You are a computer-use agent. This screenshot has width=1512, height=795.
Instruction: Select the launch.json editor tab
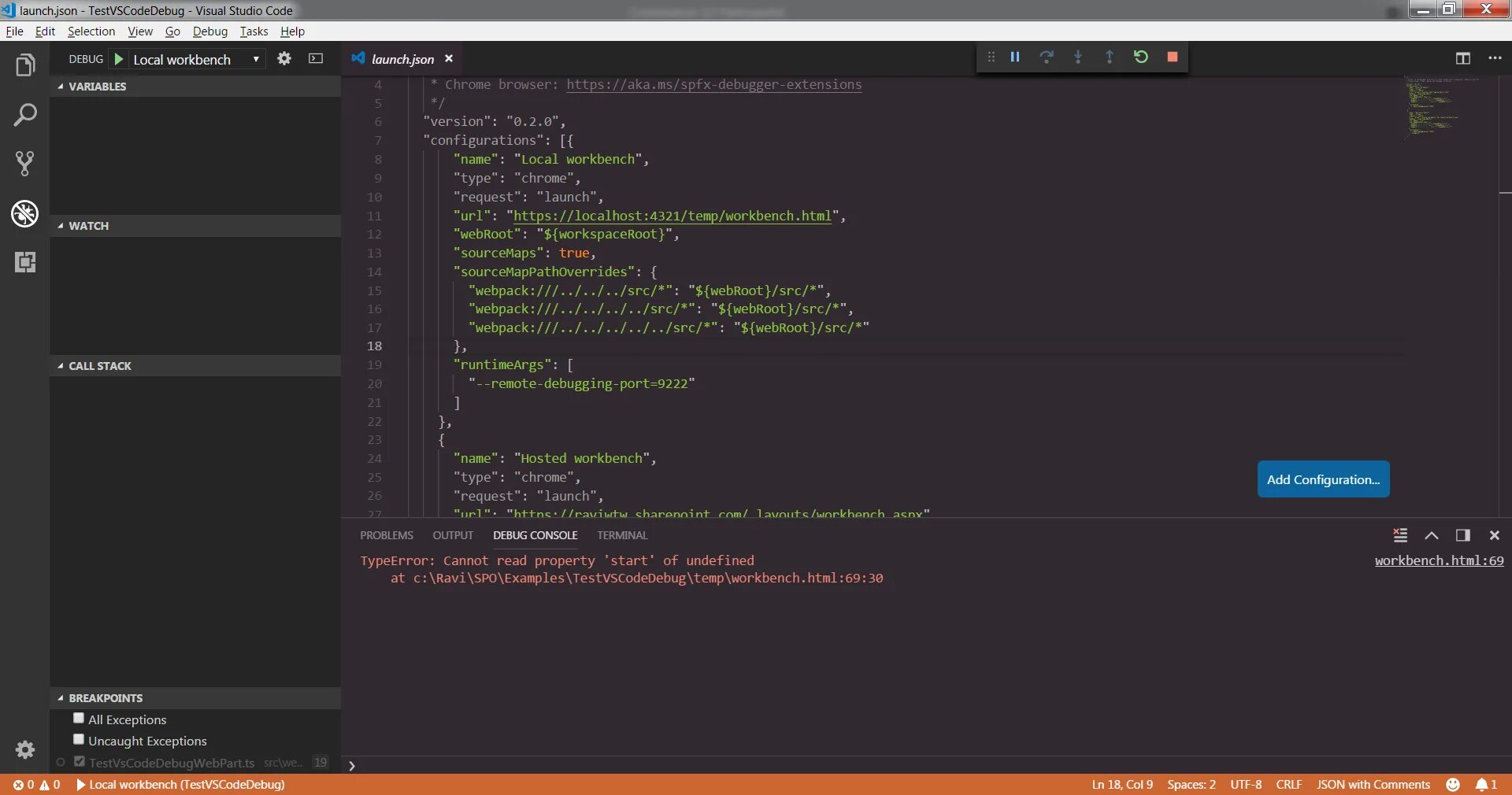(x=402, y=59)
